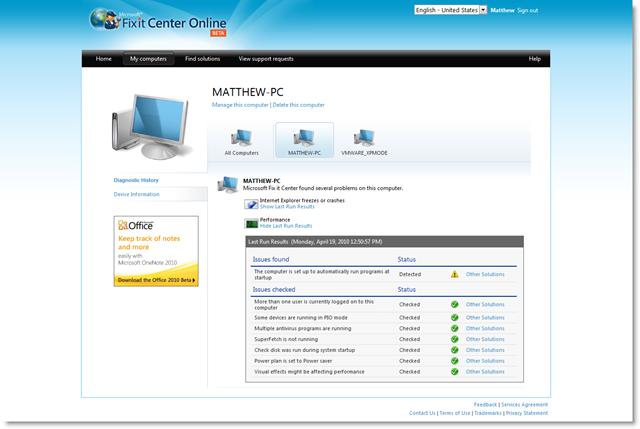Show Last Run Results for Internet Explorer
This screenshot has height=429, width=640.
[287, 206]
